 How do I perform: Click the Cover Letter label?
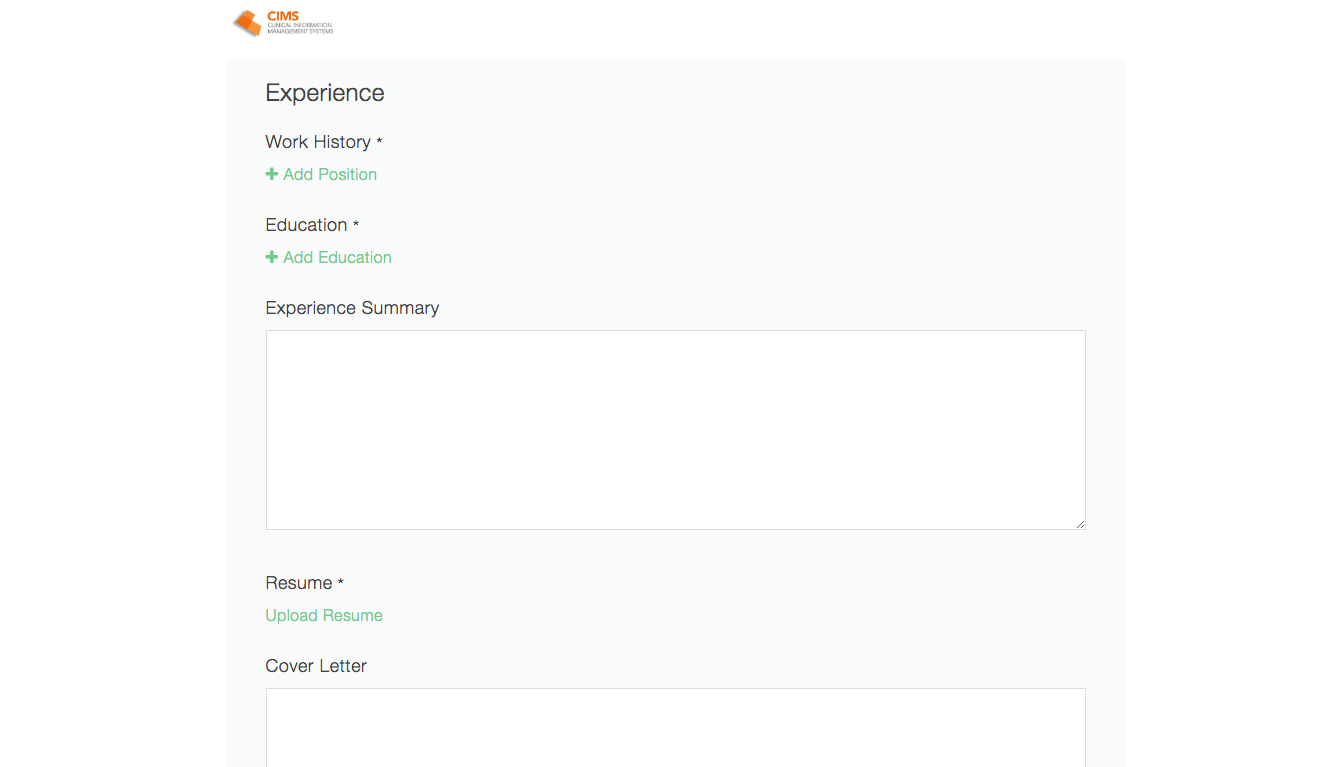(x=316, y=666)
